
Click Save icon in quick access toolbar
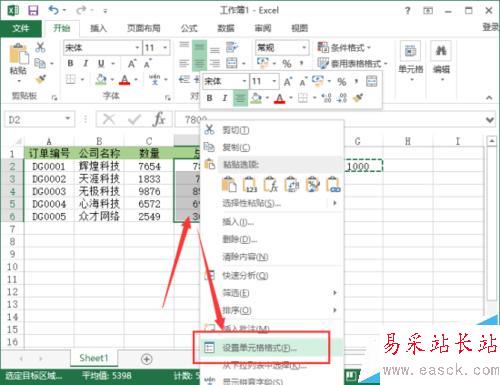click(x=33, y=11)
